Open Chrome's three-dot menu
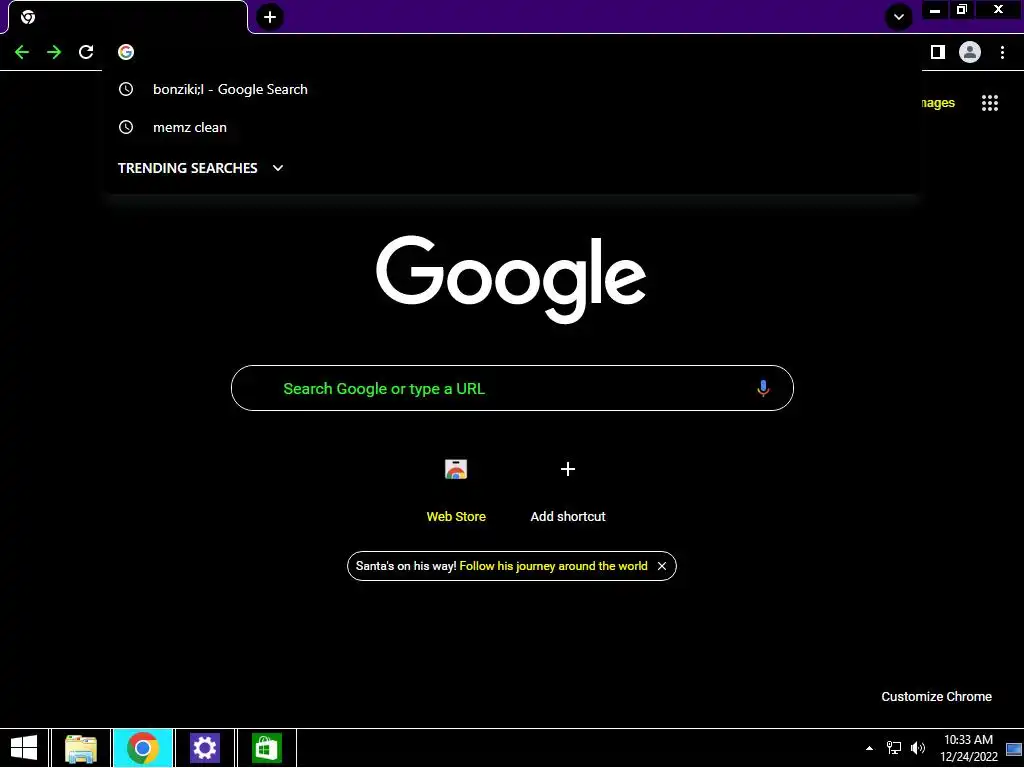 1002,52
